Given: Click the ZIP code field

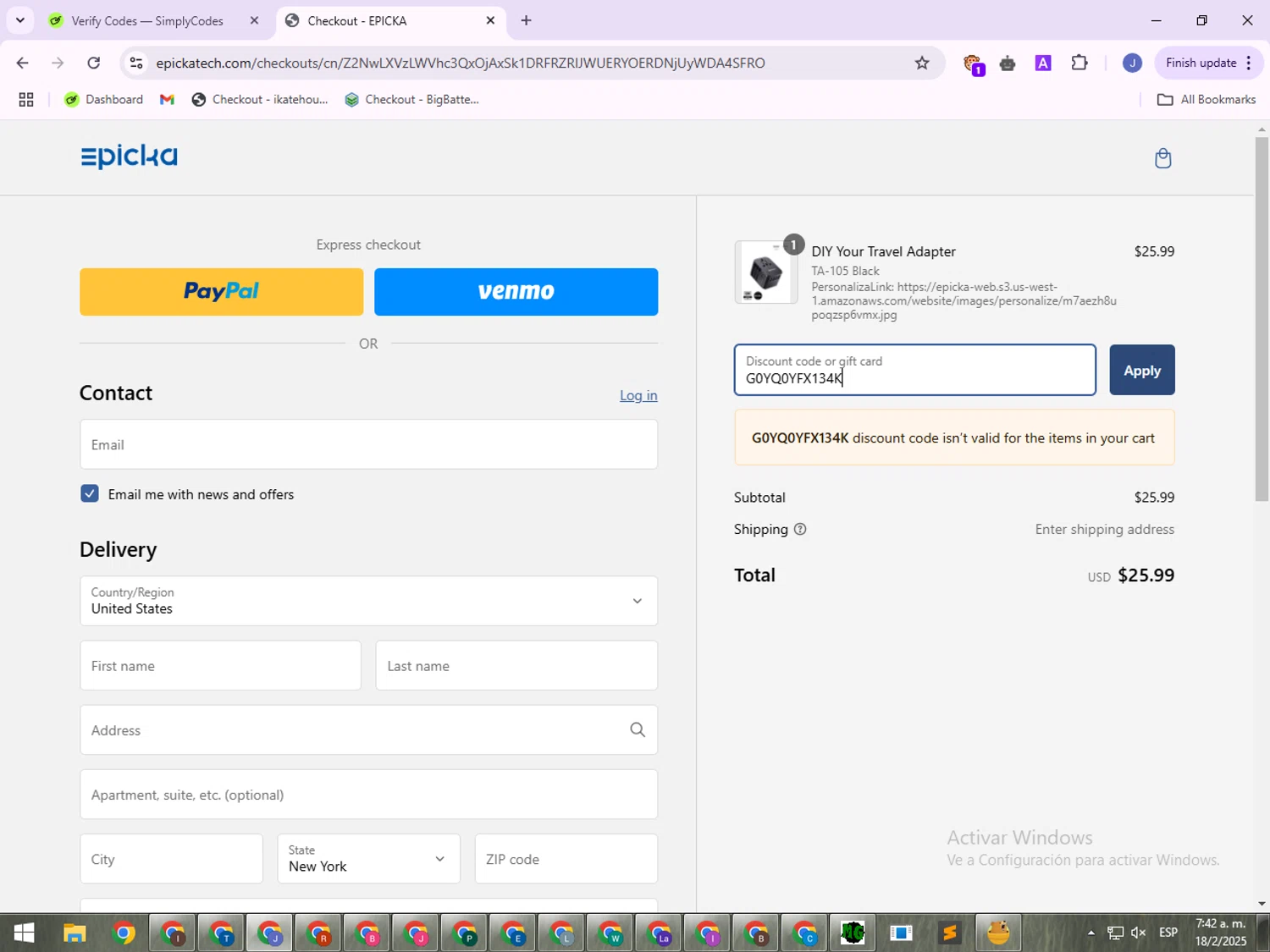Looking at the screenshot, I should pos(566,859).
